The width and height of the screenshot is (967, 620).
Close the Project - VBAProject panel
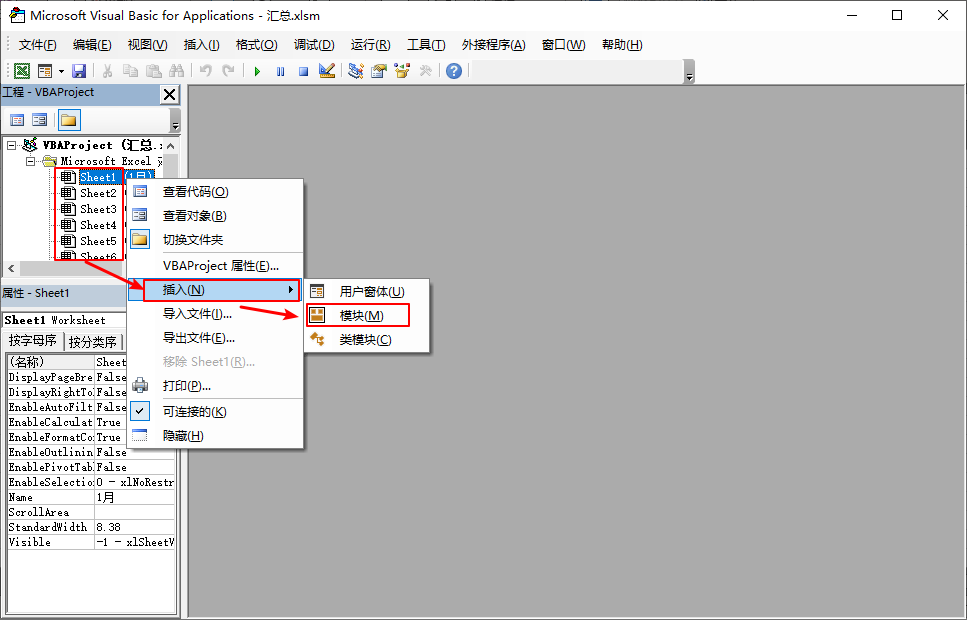(170, 94)
